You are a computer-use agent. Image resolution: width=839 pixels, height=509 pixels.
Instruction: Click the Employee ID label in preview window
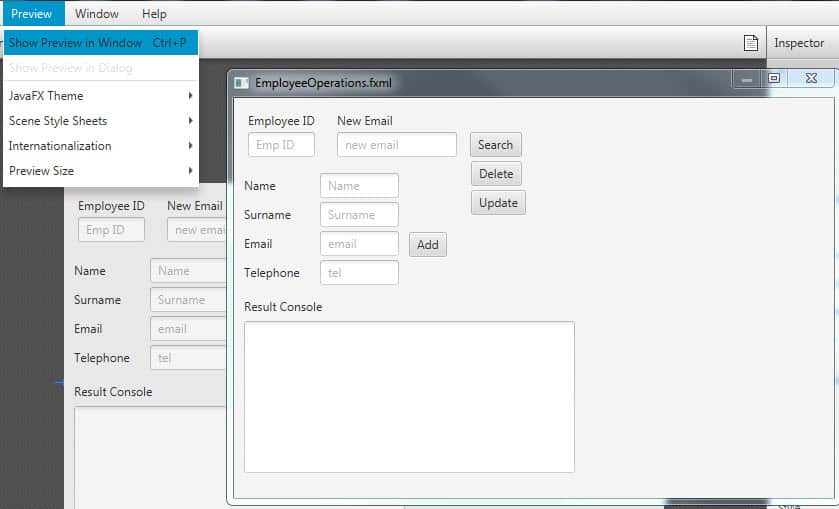pyautogui.click(x=281, y=121)
